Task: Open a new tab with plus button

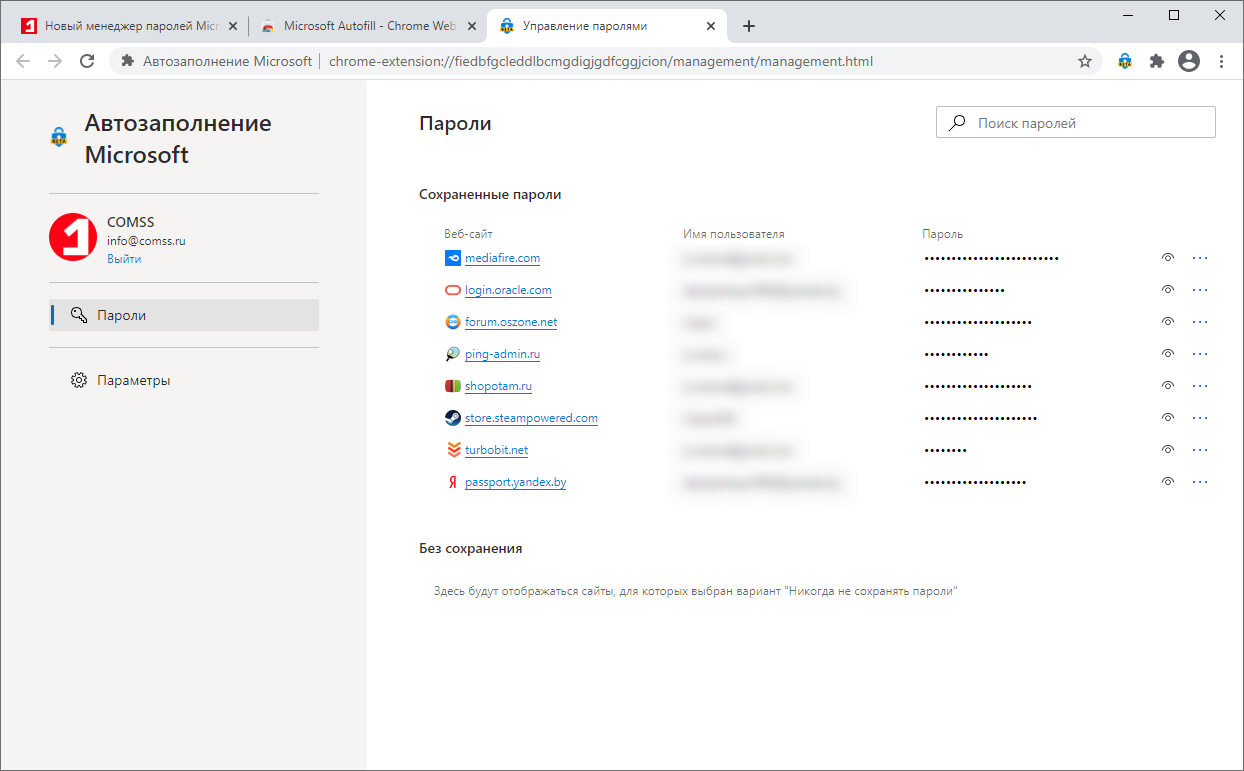Action: coord(749,26)
